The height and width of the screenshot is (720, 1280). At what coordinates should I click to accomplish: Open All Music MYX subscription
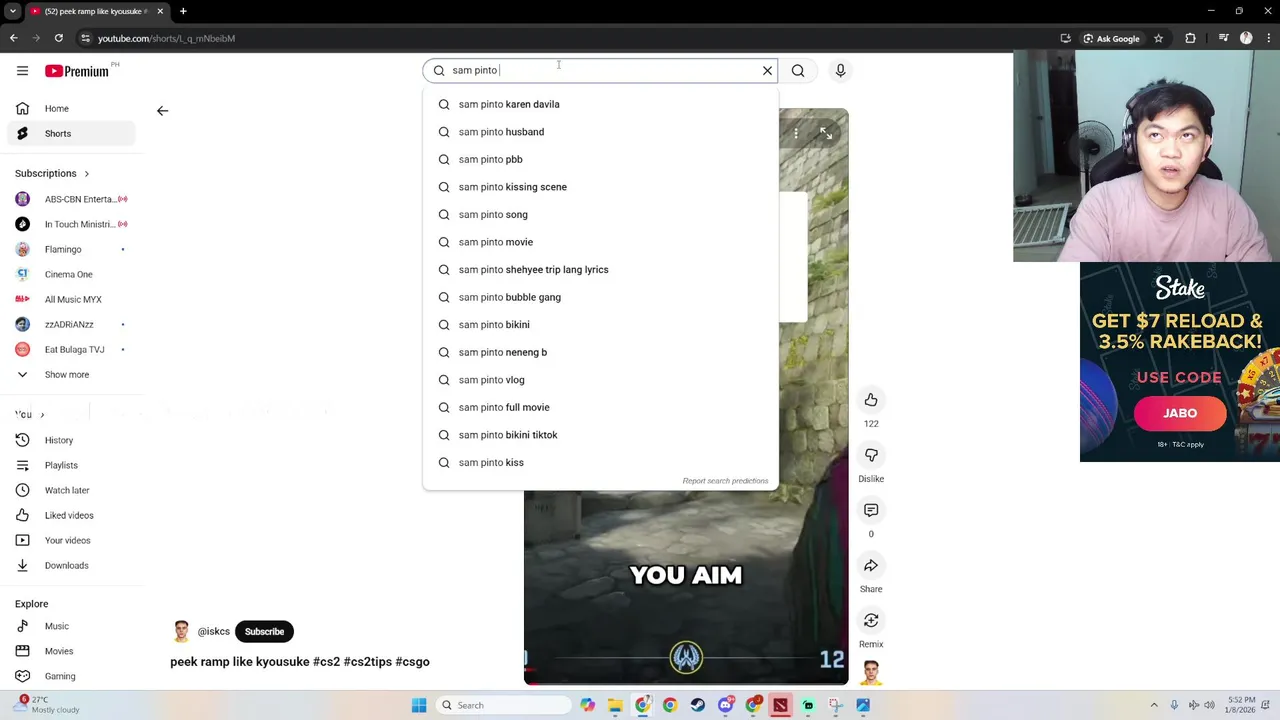coord(71,299)
